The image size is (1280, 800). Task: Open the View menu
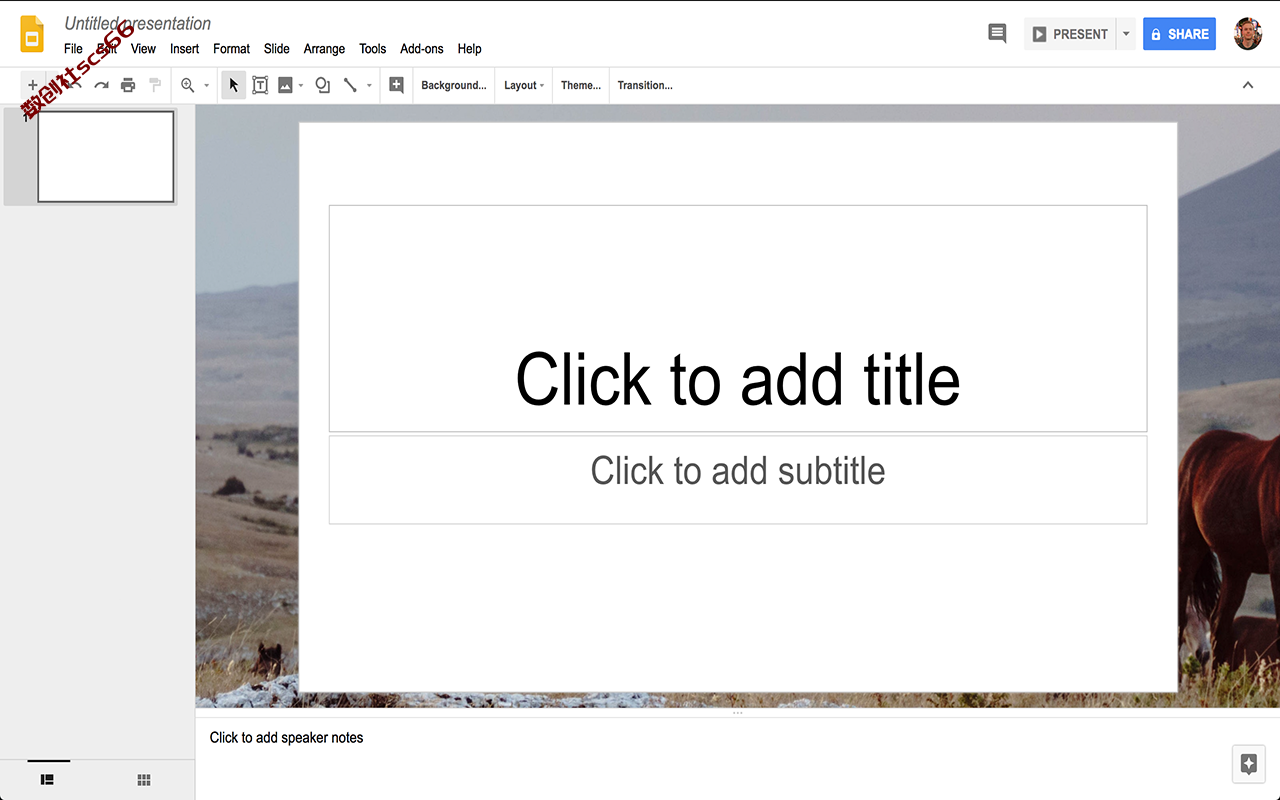(143, 48)
